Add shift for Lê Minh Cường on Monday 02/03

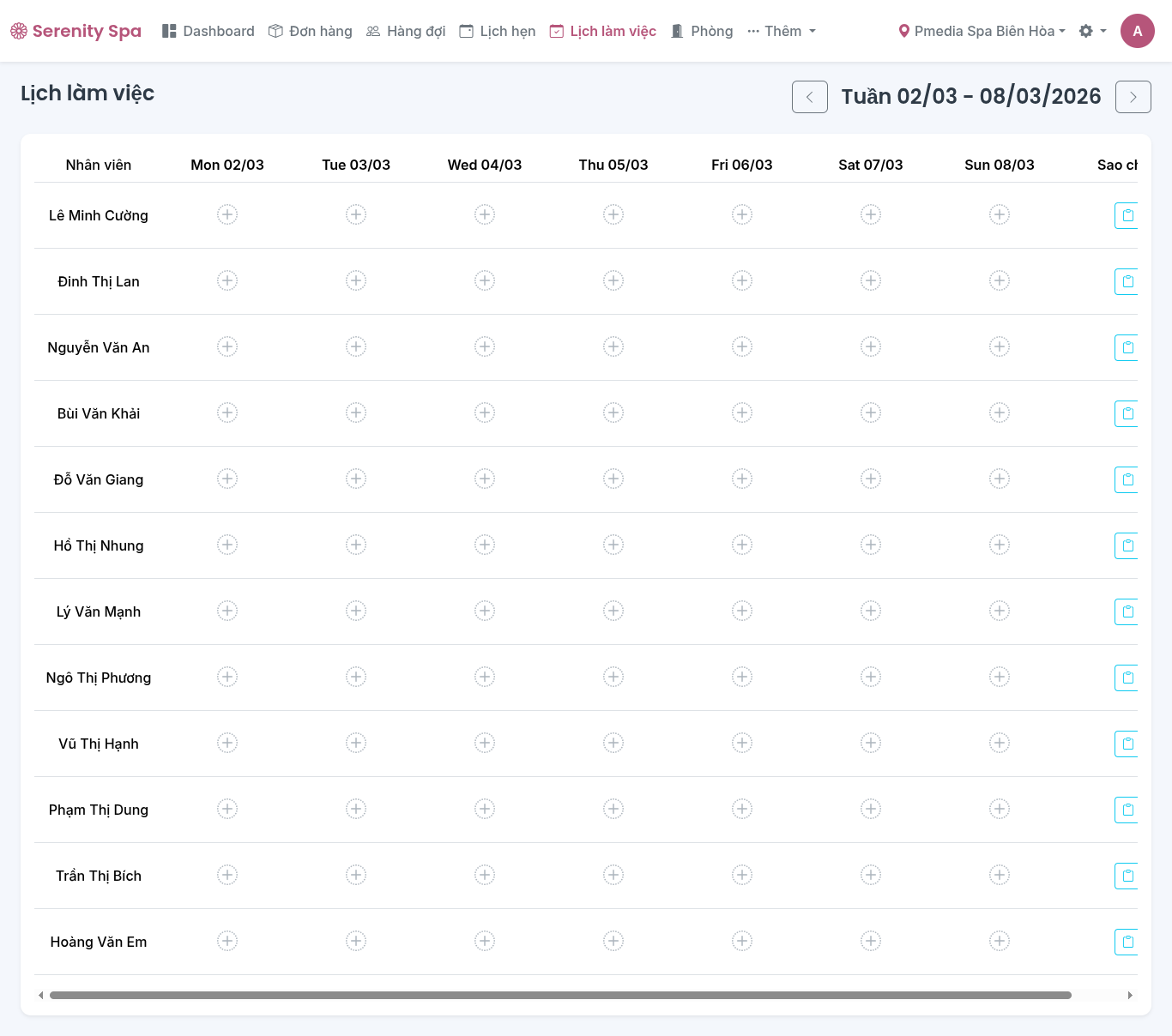tap(227, 214)
